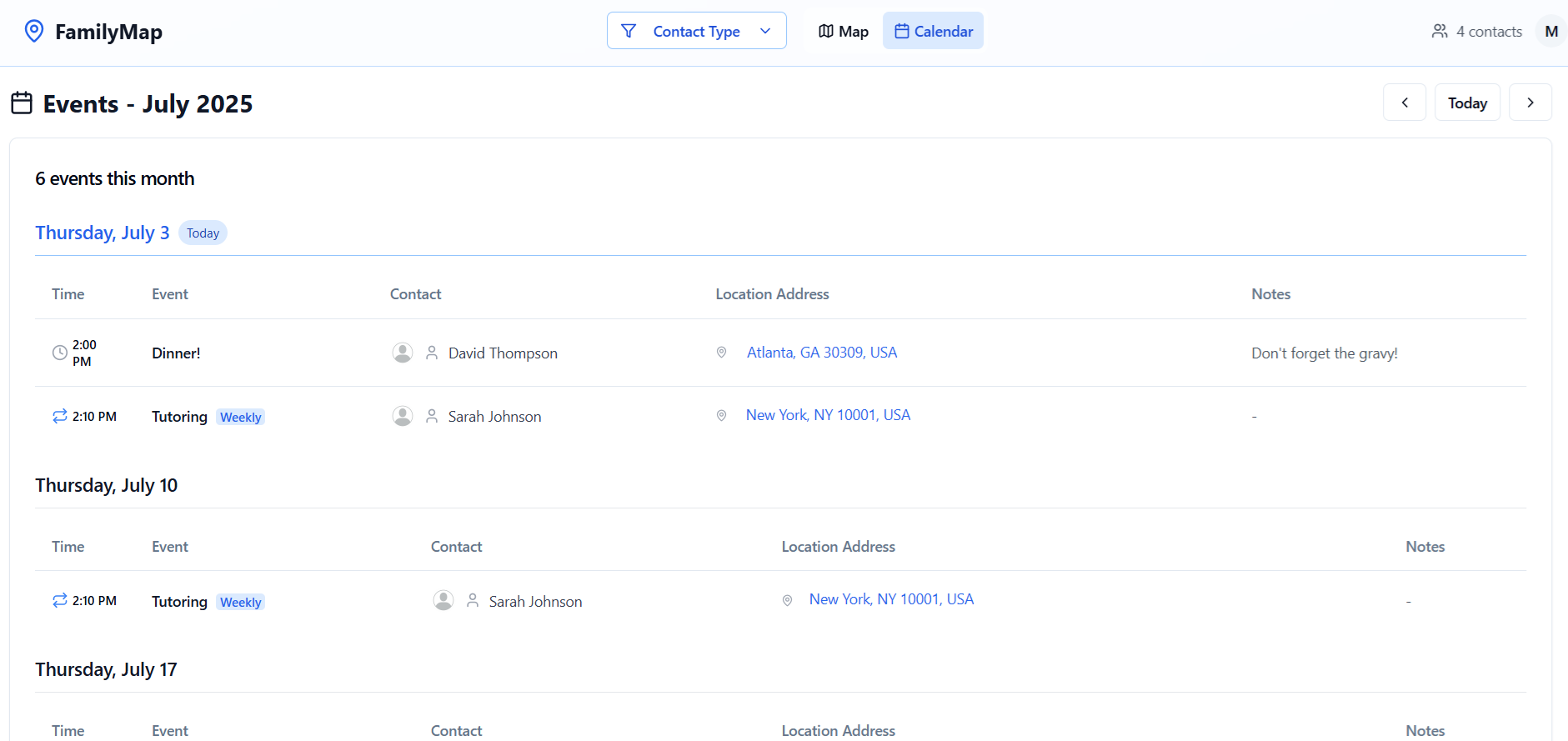Click recurring icon on July 3 Tutoring
This screenshot has height=741, width=1568.
click(60, 416)
